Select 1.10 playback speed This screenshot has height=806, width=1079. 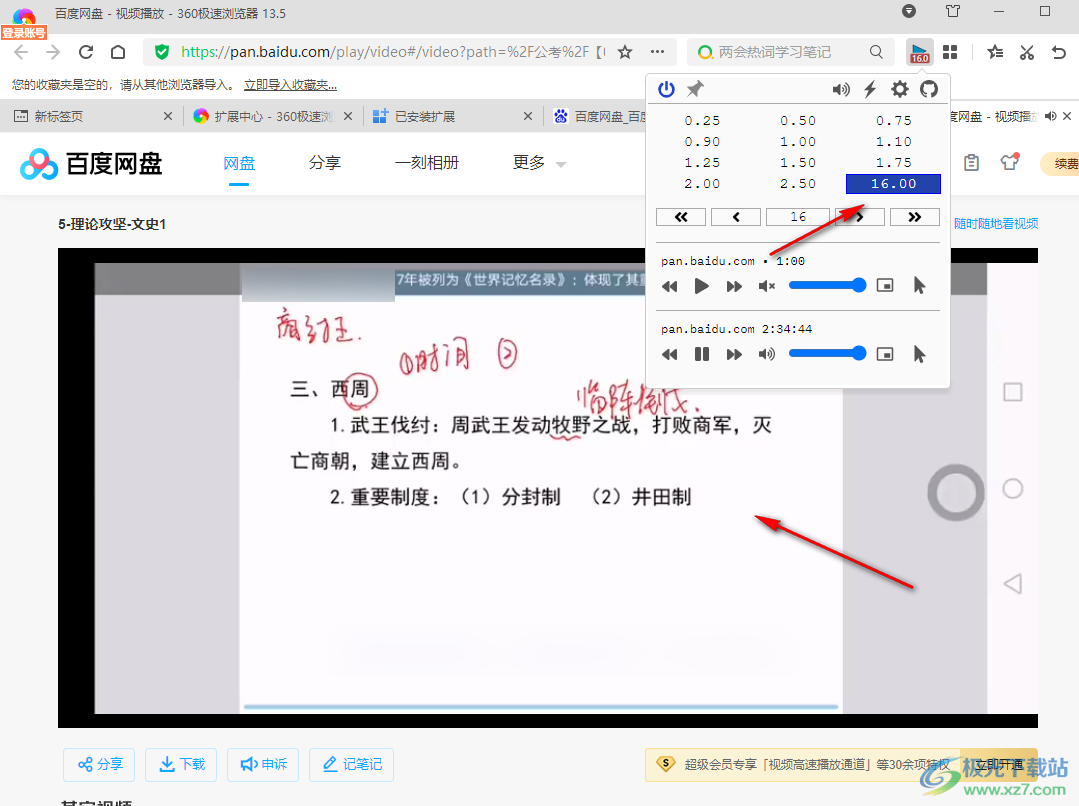point(893,142)
